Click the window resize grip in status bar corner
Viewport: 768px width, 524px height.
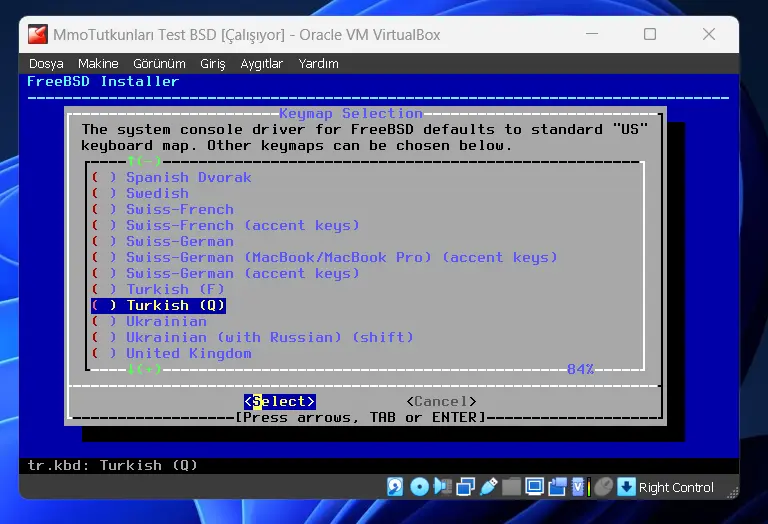[732, 493]
